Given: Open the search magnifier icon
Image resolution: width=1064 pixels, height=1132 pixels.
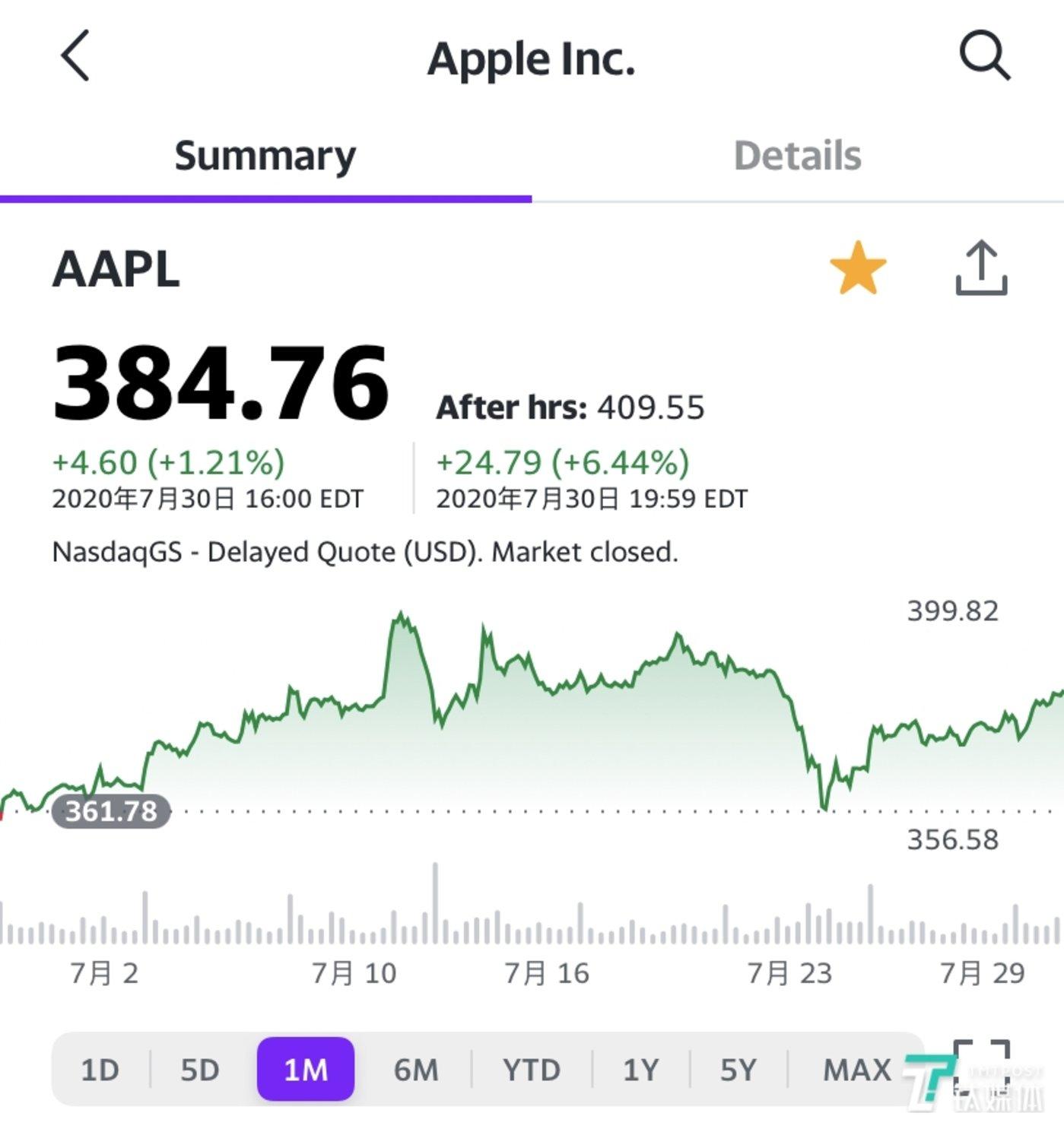Looking at the screenshot, I should 984,55.
